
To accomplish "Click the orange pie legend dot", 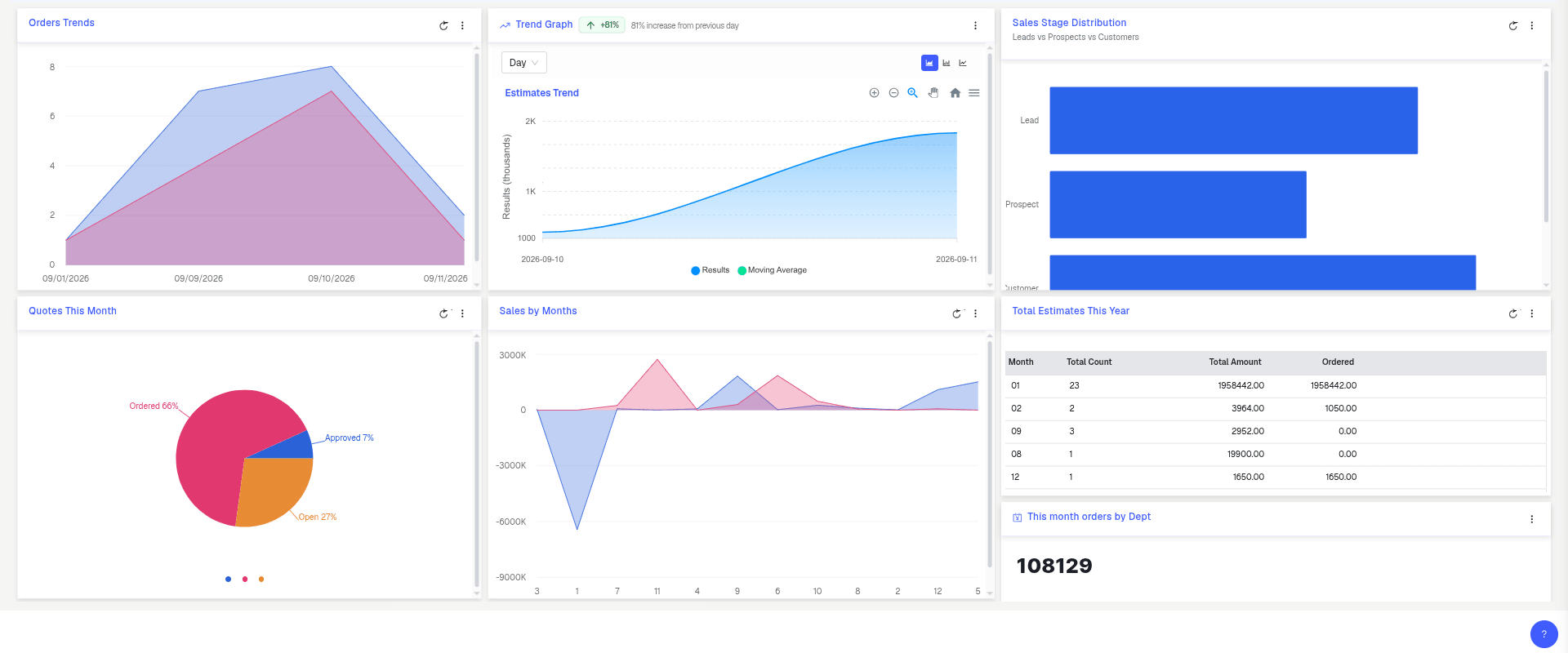I will point(261,579).
